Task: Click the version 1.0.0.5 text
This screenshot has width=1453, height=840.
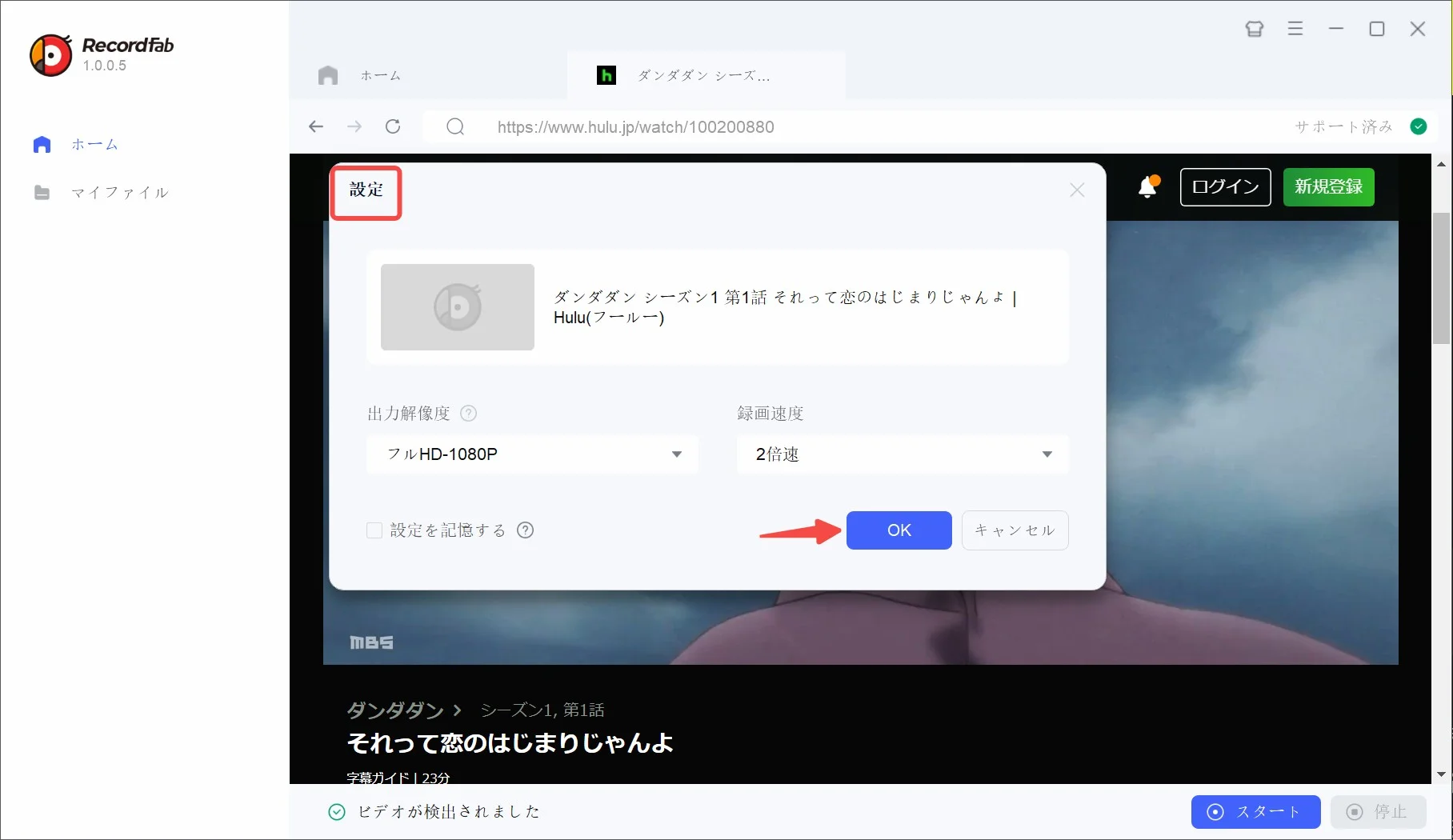Action: coord(104,66)
